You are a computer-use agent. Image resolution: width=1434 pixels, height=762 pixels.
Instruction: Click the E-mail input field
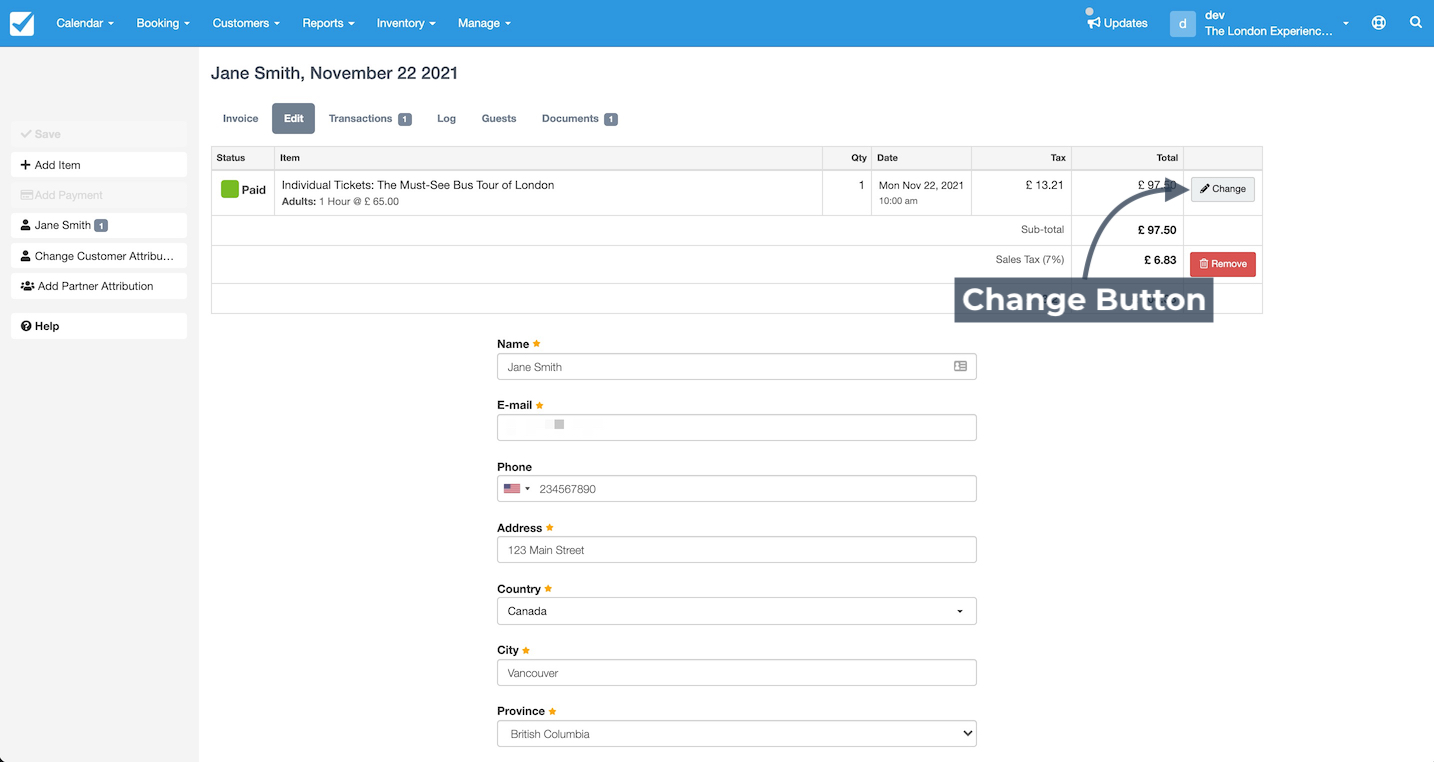pos(736,428)
